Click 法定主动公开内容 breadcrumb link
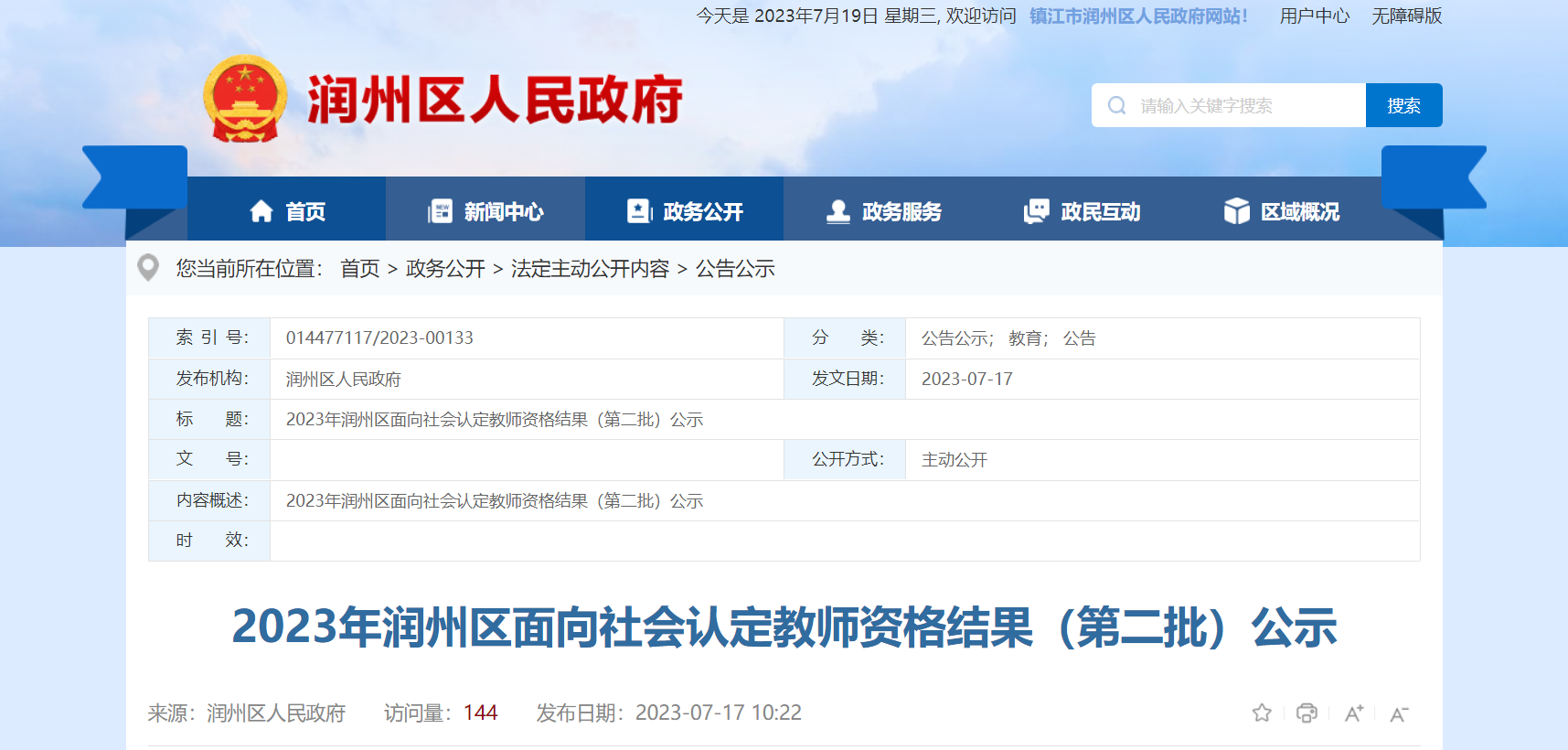1568x750 pixels. point(591,268)
